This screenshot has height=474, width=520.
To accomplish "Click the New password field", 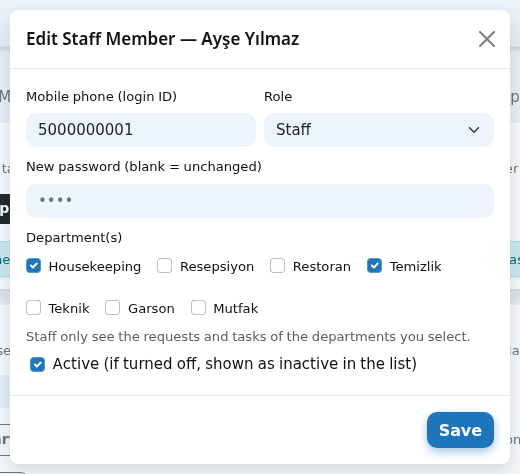I will pos(260,201).
